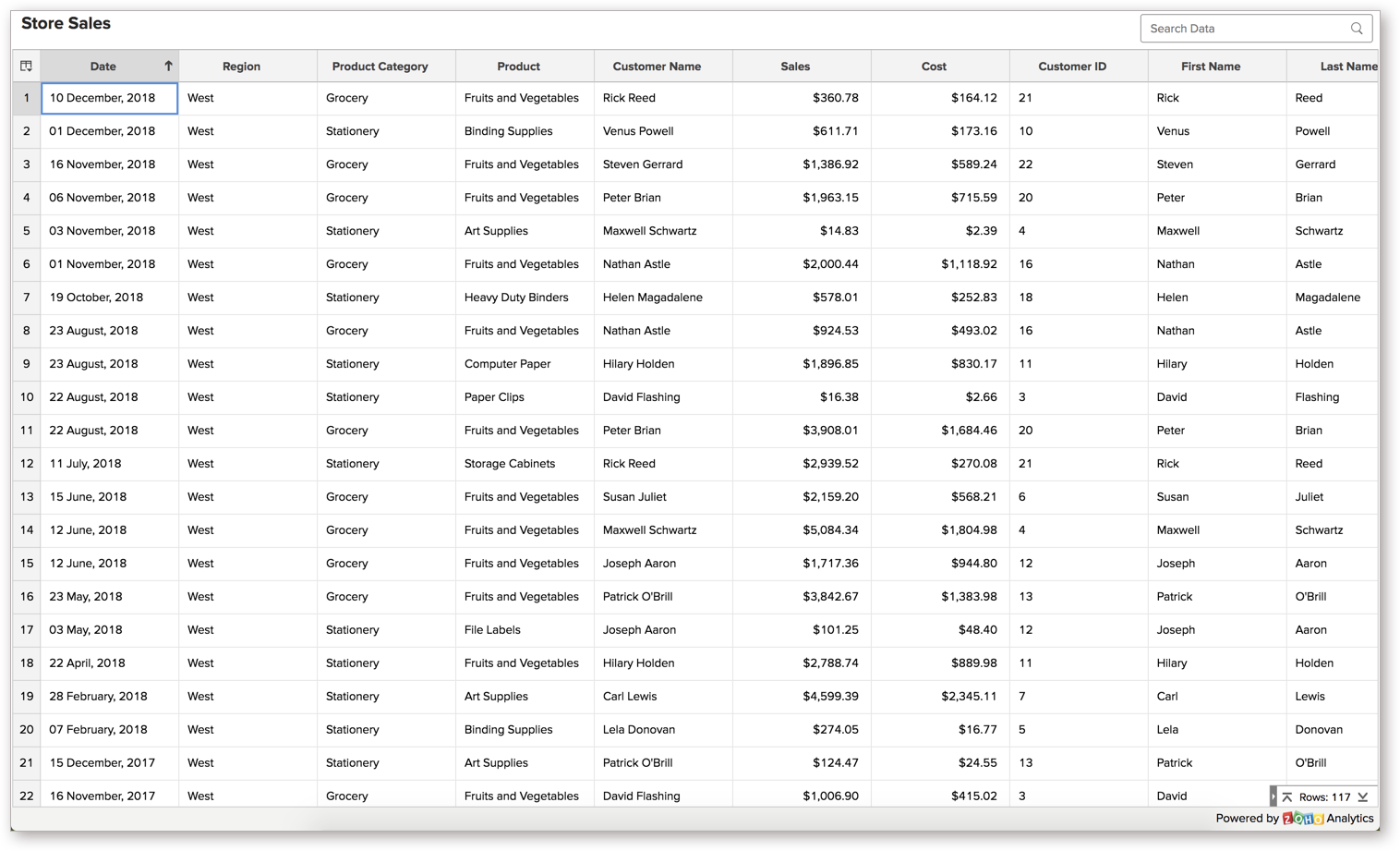The image size is (1400, 851).
Task: Click the date cell 10 December, 2018
Action: point(109,98)
